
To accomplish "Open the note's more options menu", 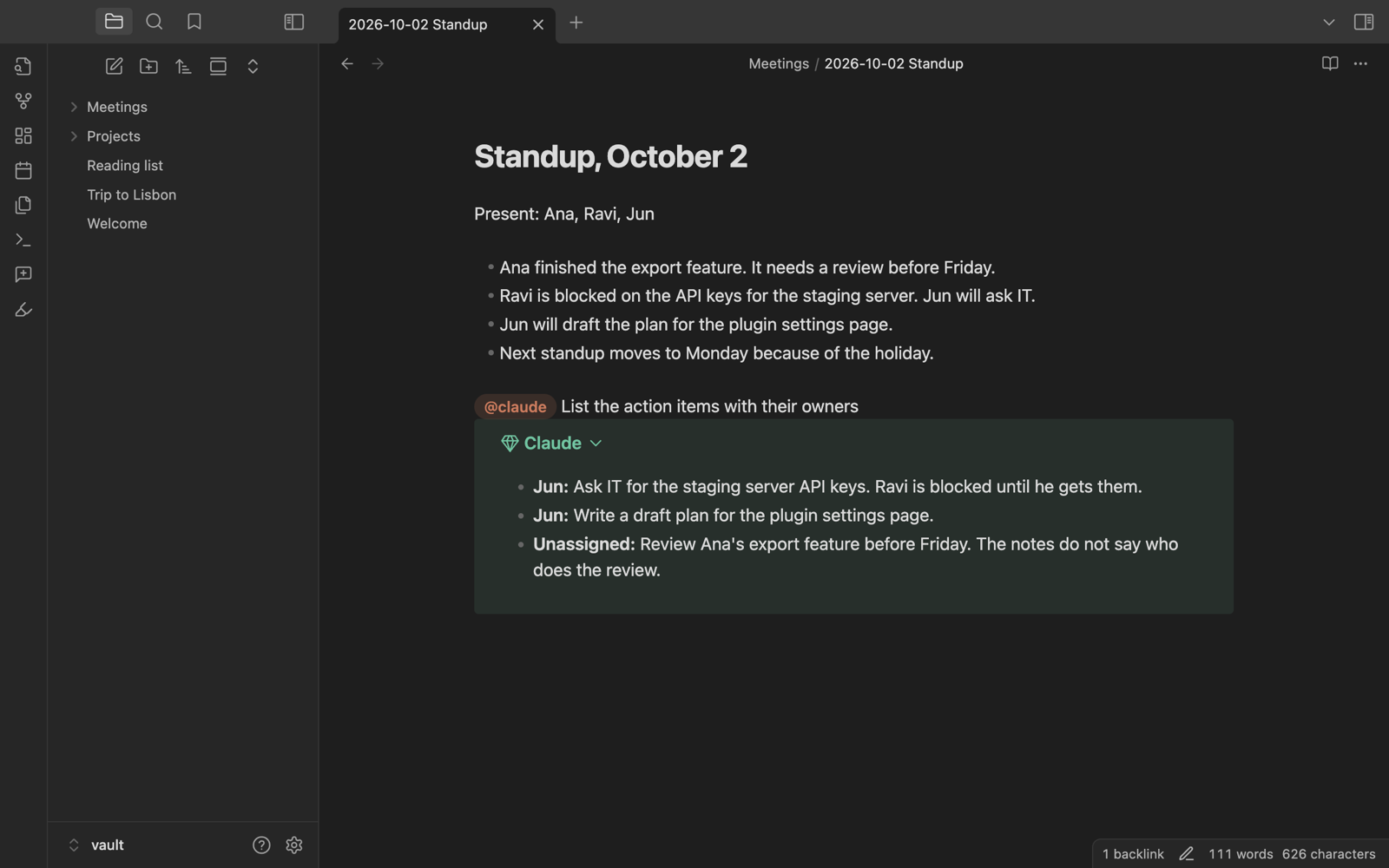I will pyautogui.click(x=1360, y=63).
